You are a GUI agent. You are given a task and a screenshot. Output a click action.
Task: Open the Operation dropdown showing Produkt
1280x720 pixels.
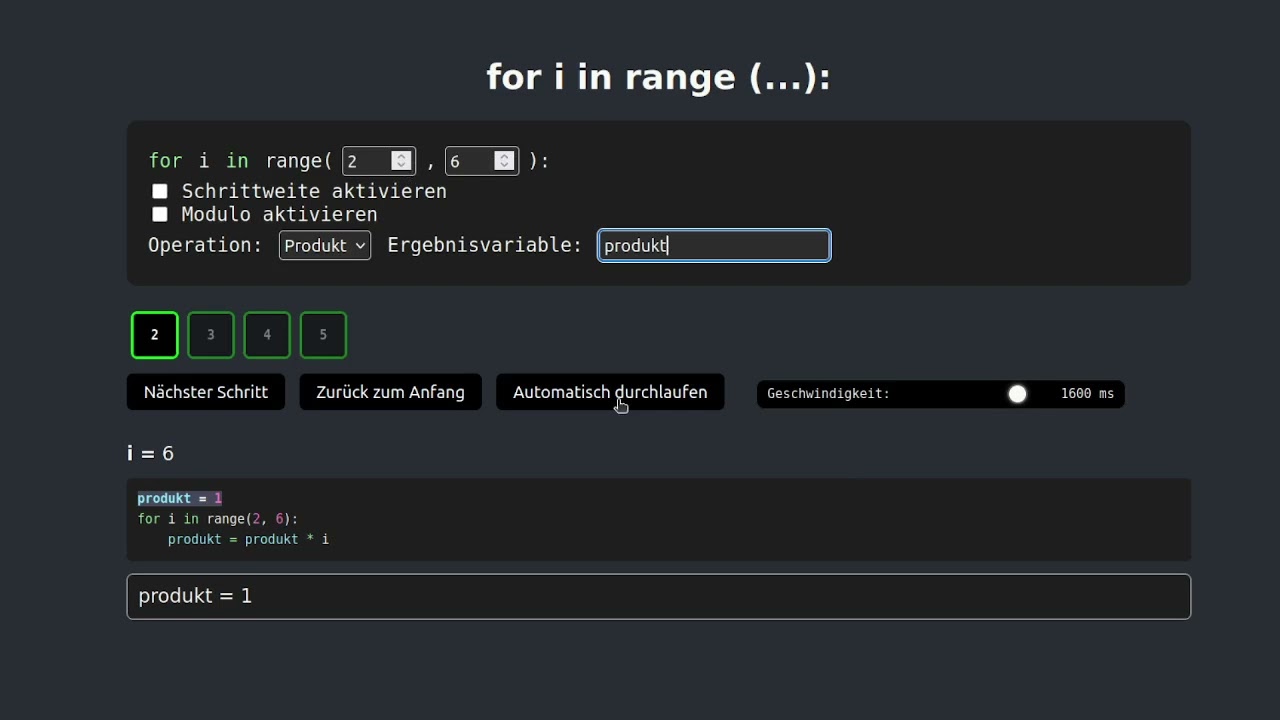pyautogui.click(x=325, y=245)
